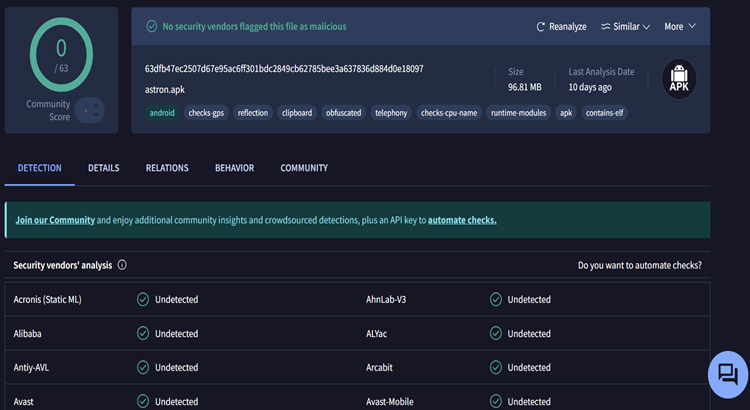Open the chat bubble icon

click(x=728, y=375)
